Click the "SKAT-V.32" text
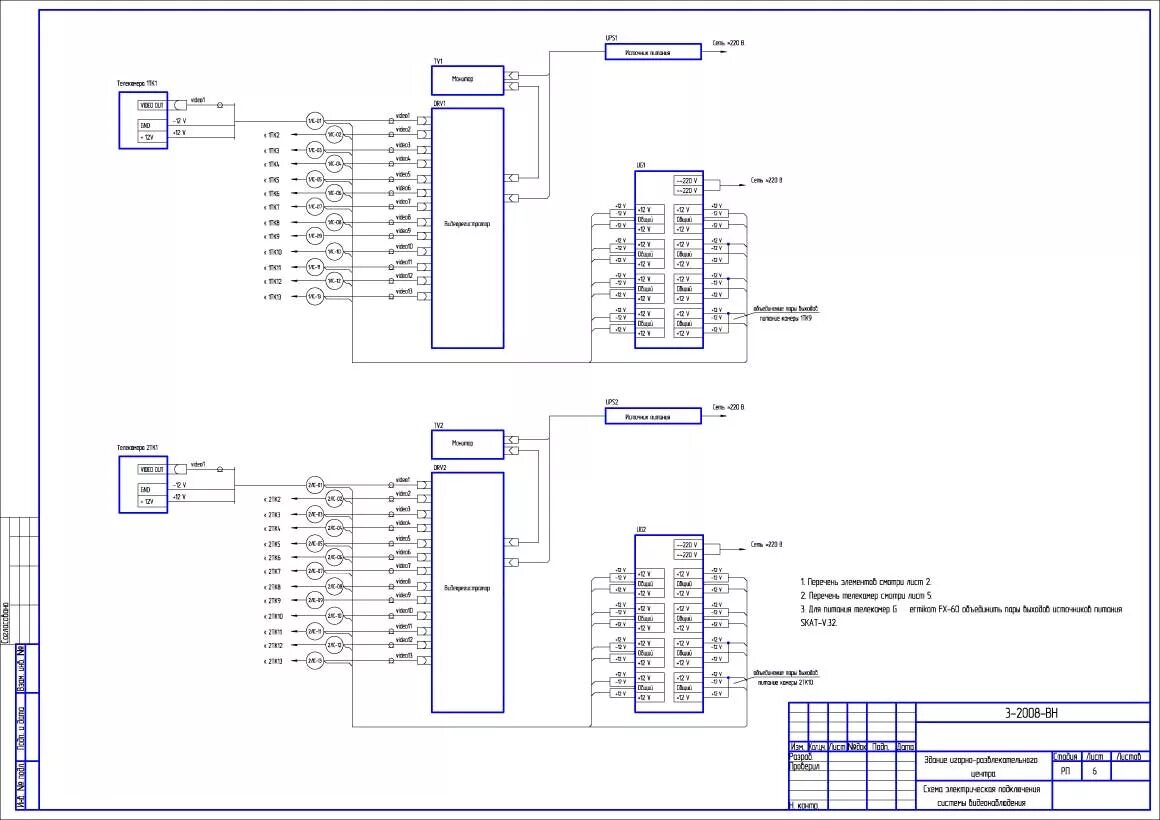 click(x=819, y=623)
